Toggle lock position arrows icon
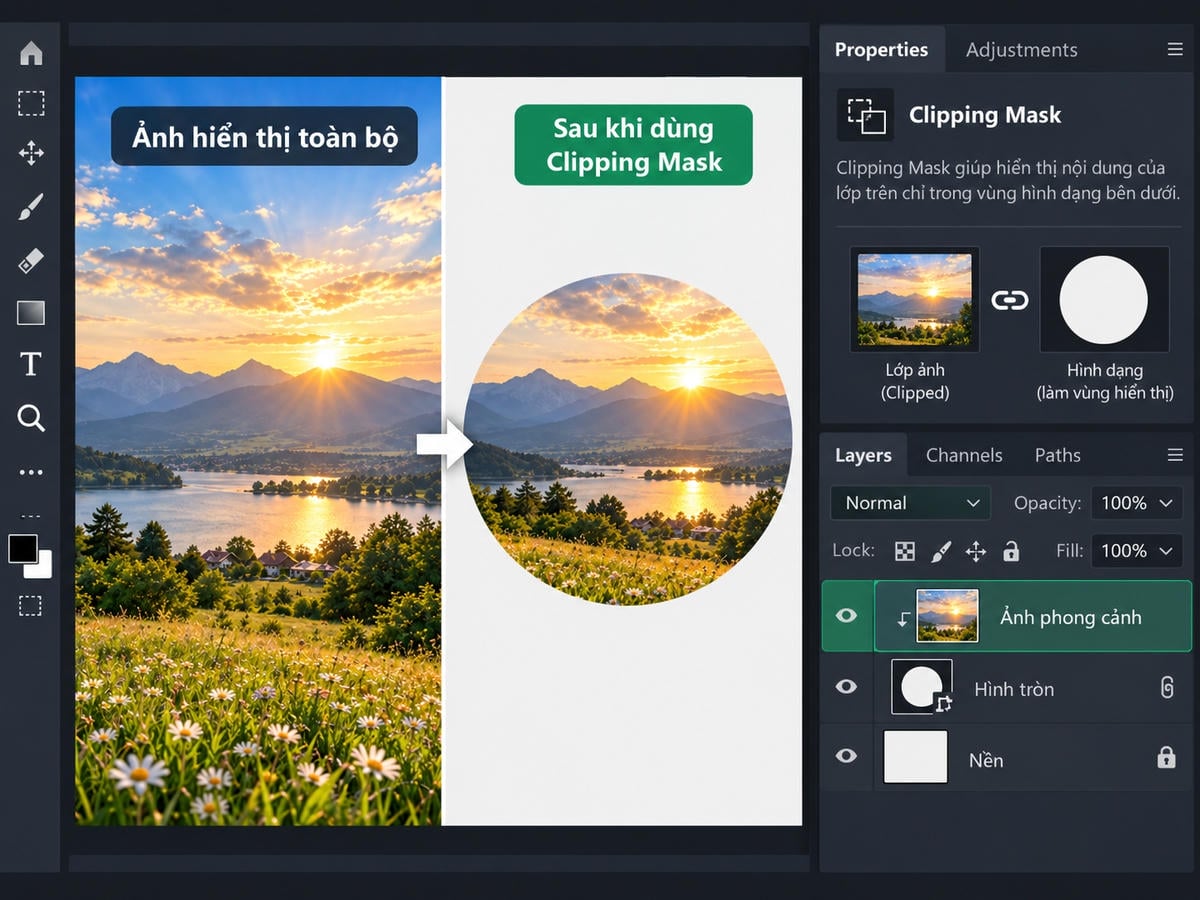Screen dimensions: 1200x900 tap(975, 551)
